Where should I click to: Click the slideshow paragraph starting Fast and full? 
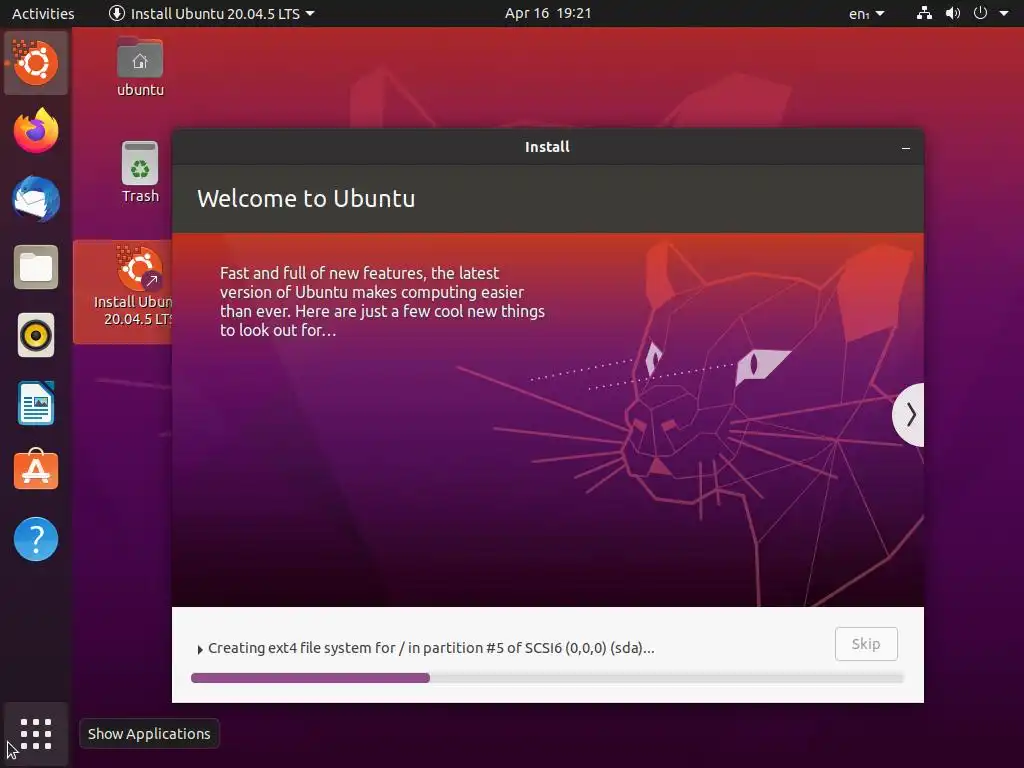[382, 302]
